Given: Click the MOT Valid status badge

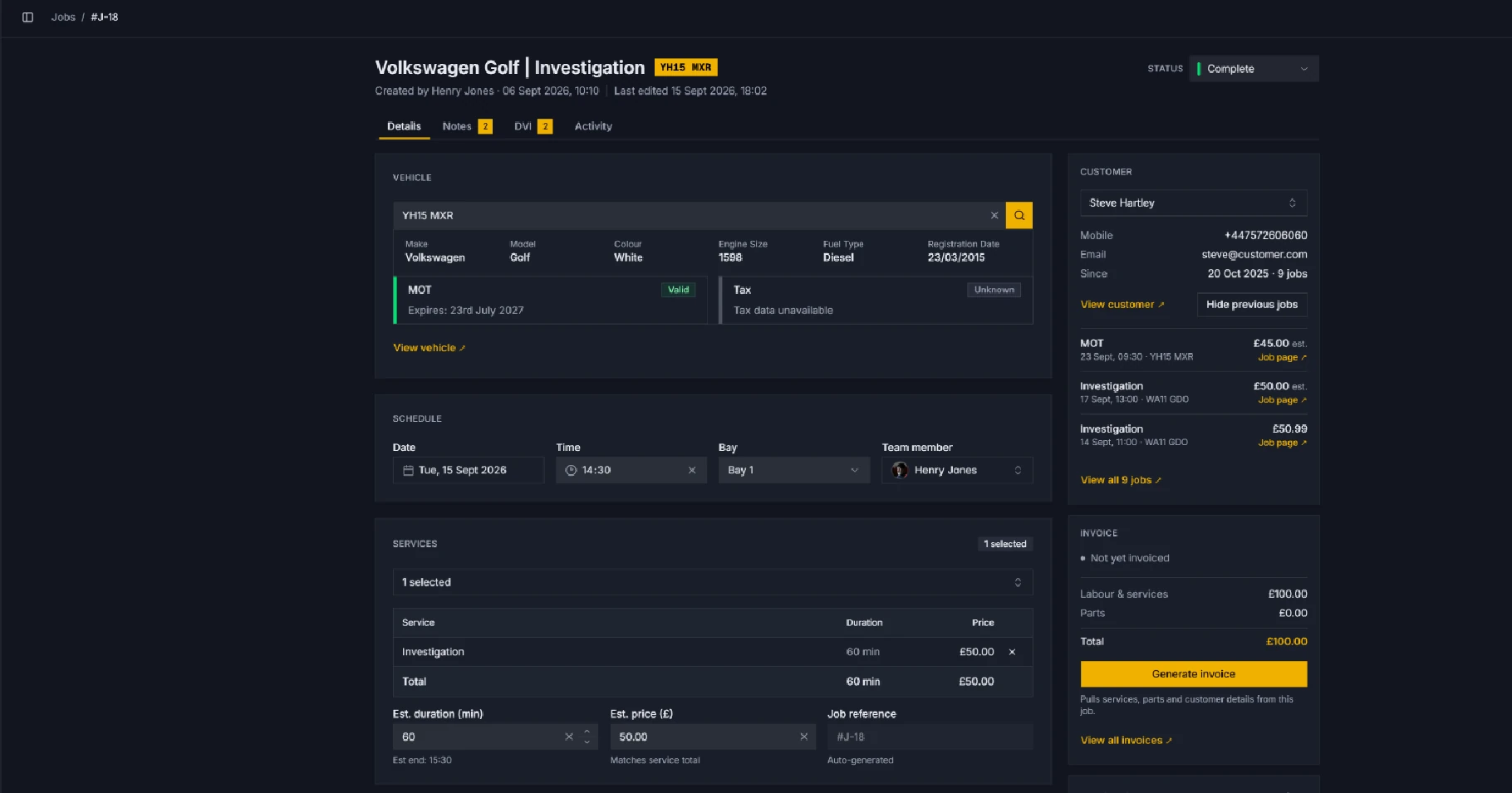Looking at the screenshot, I should pyautogui.click(x=678, y=290).
